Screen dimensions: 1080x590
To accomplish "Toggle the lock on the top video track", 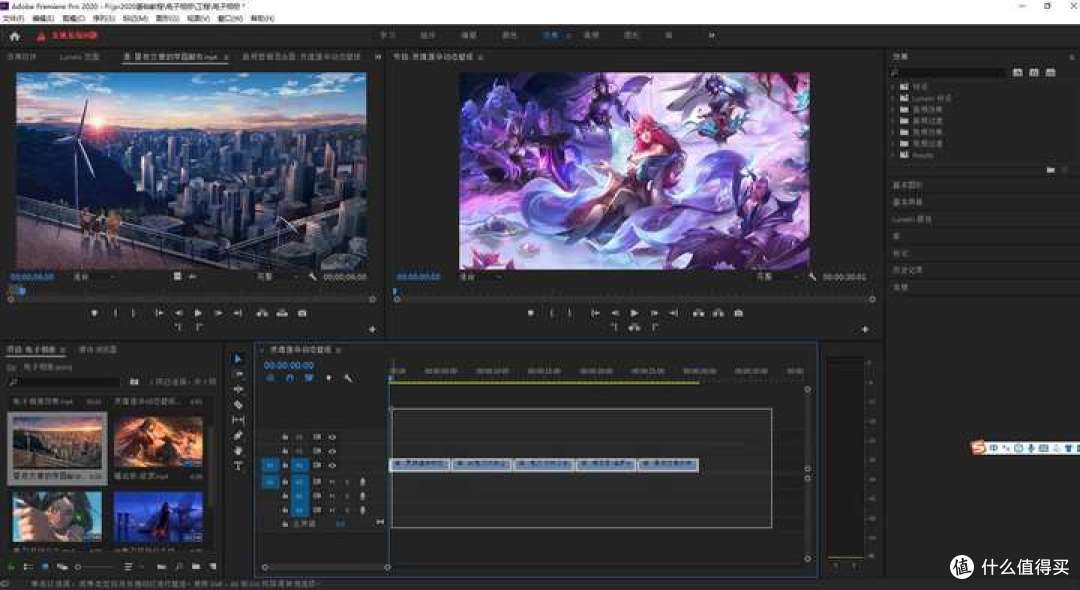I will click(x=285, y=437).
